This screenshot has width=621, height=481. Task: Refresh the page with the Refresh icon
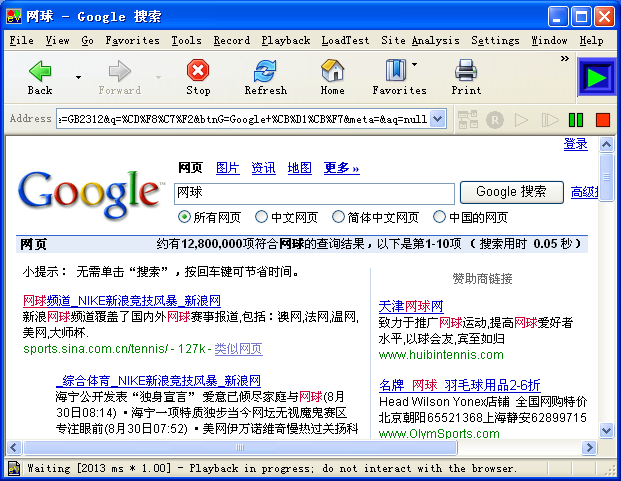coord(265,70)
